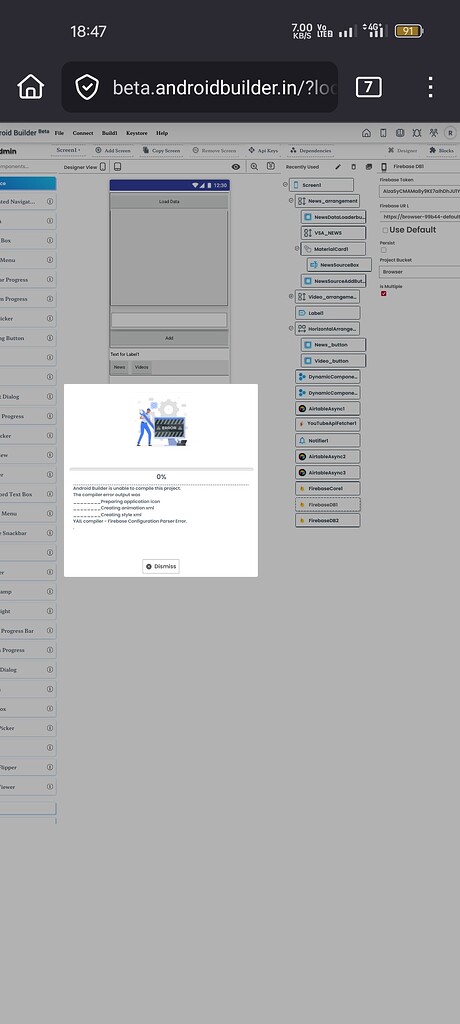
Task: Toggle the Use Default checkbox
Action: [385, 231]
